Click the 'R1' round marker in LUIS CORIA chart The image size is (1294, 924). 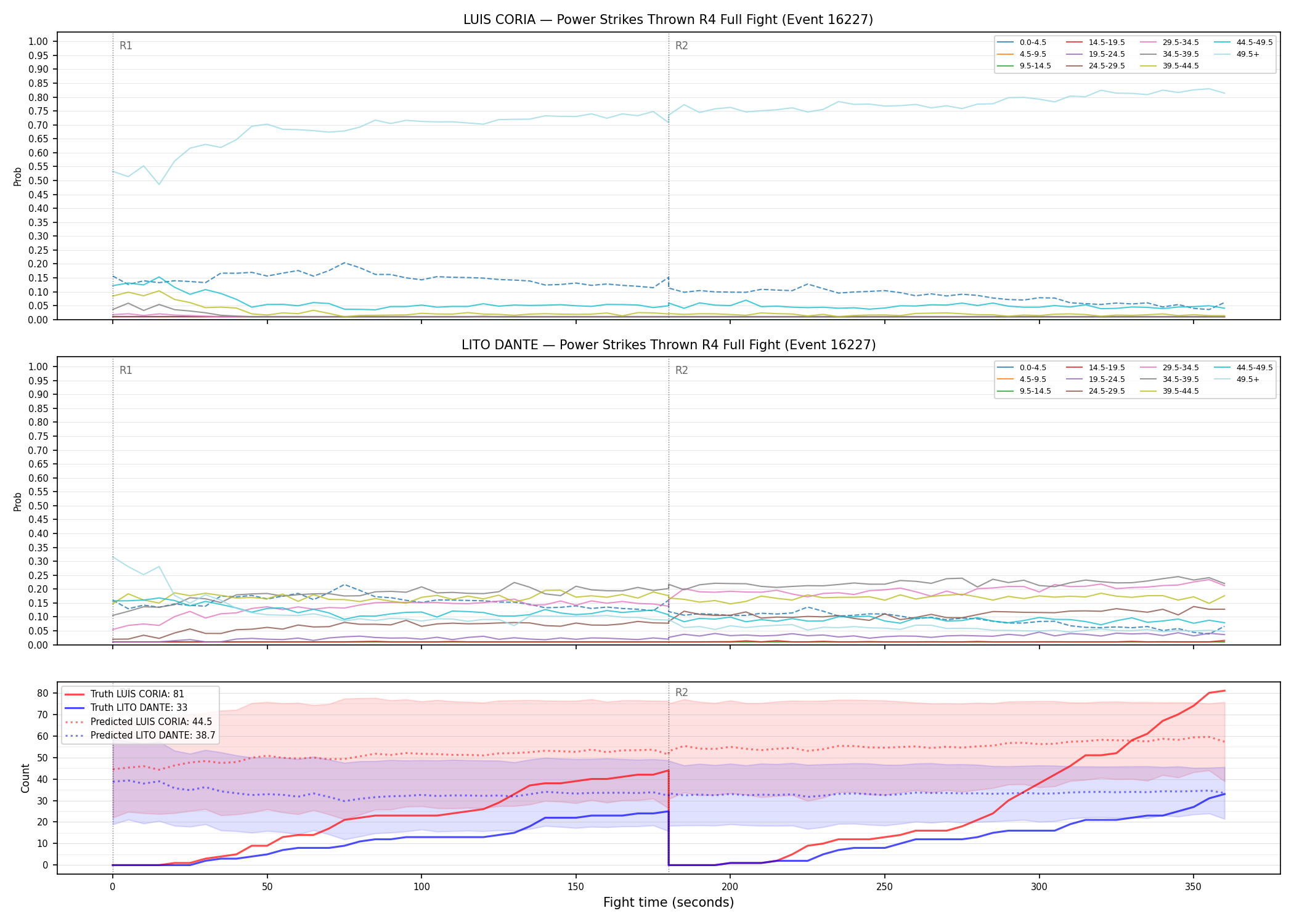[126, 46]
